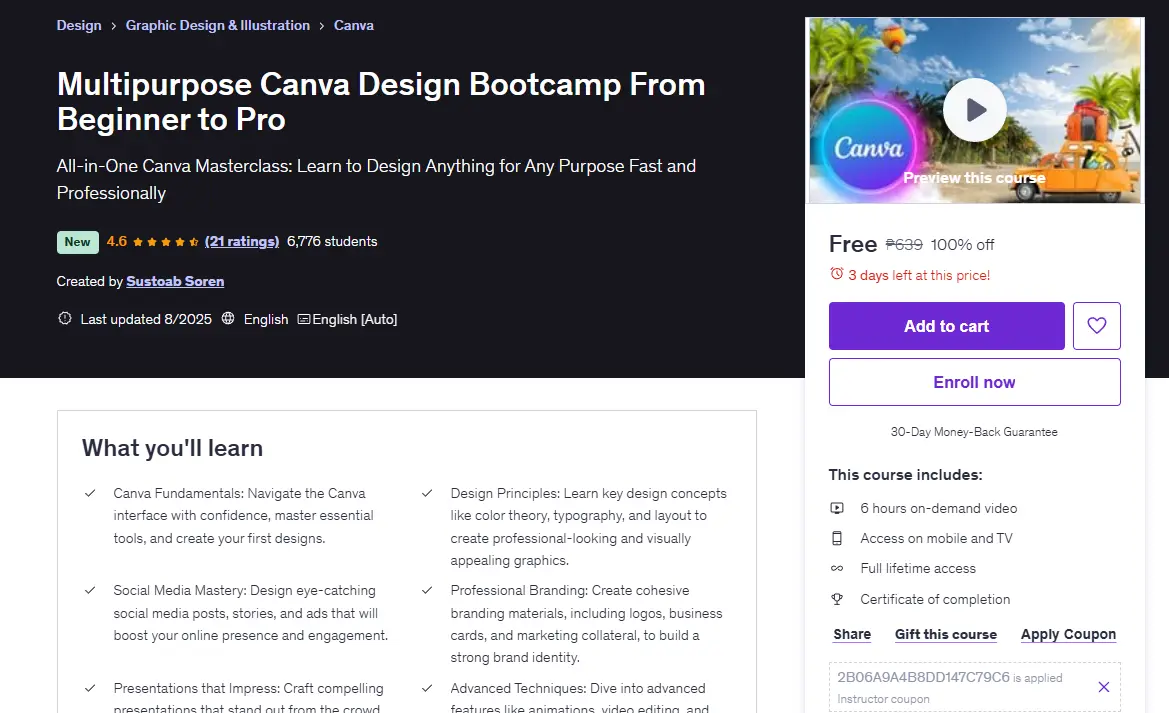The width and height of the screenshot is (1169, 713).
Task: Click the infinity icon beside Full lifetime access
Action: coord(837,568)
